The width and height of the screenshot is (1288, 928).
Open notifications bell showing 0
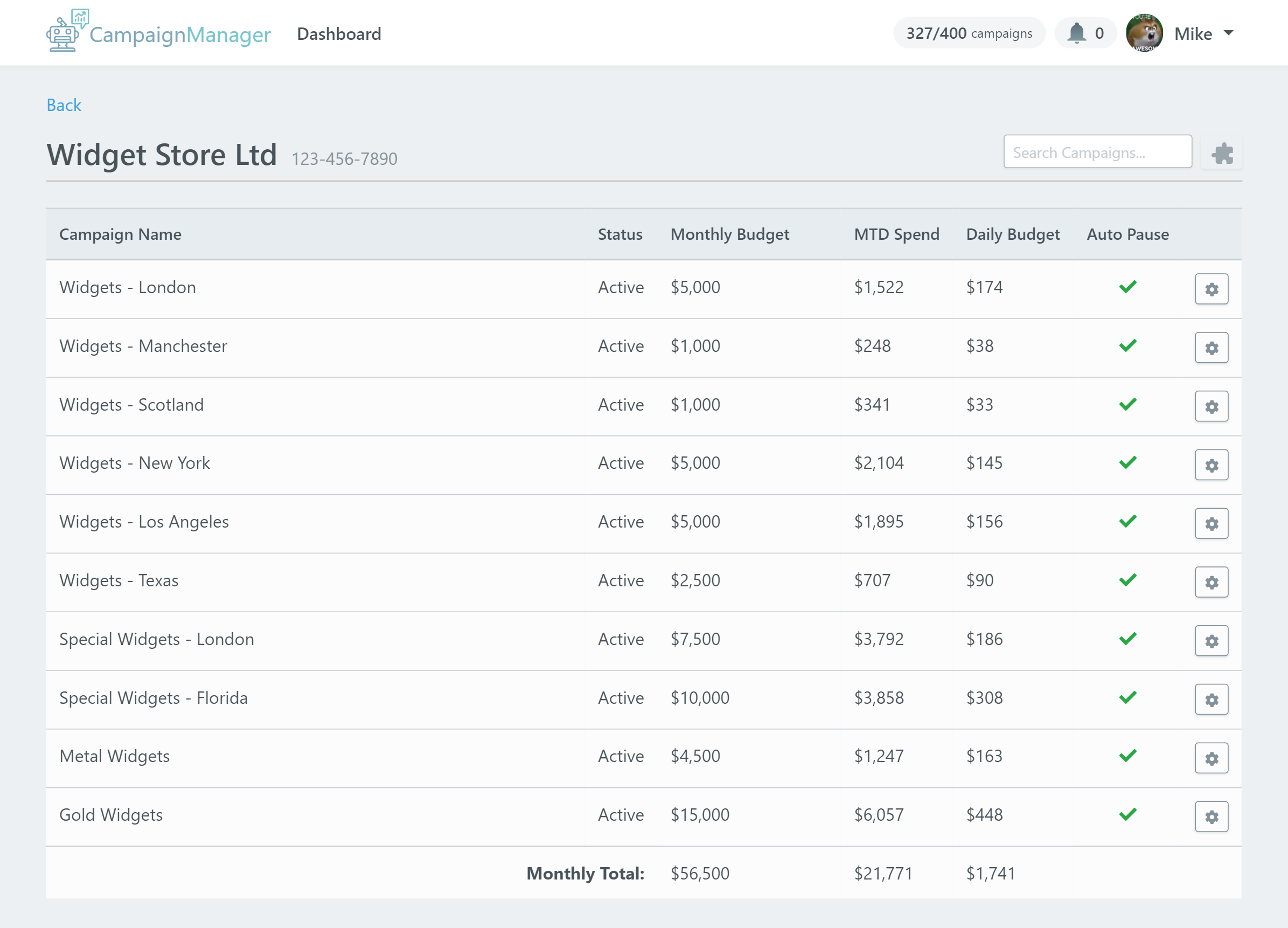click(1085, 33)
